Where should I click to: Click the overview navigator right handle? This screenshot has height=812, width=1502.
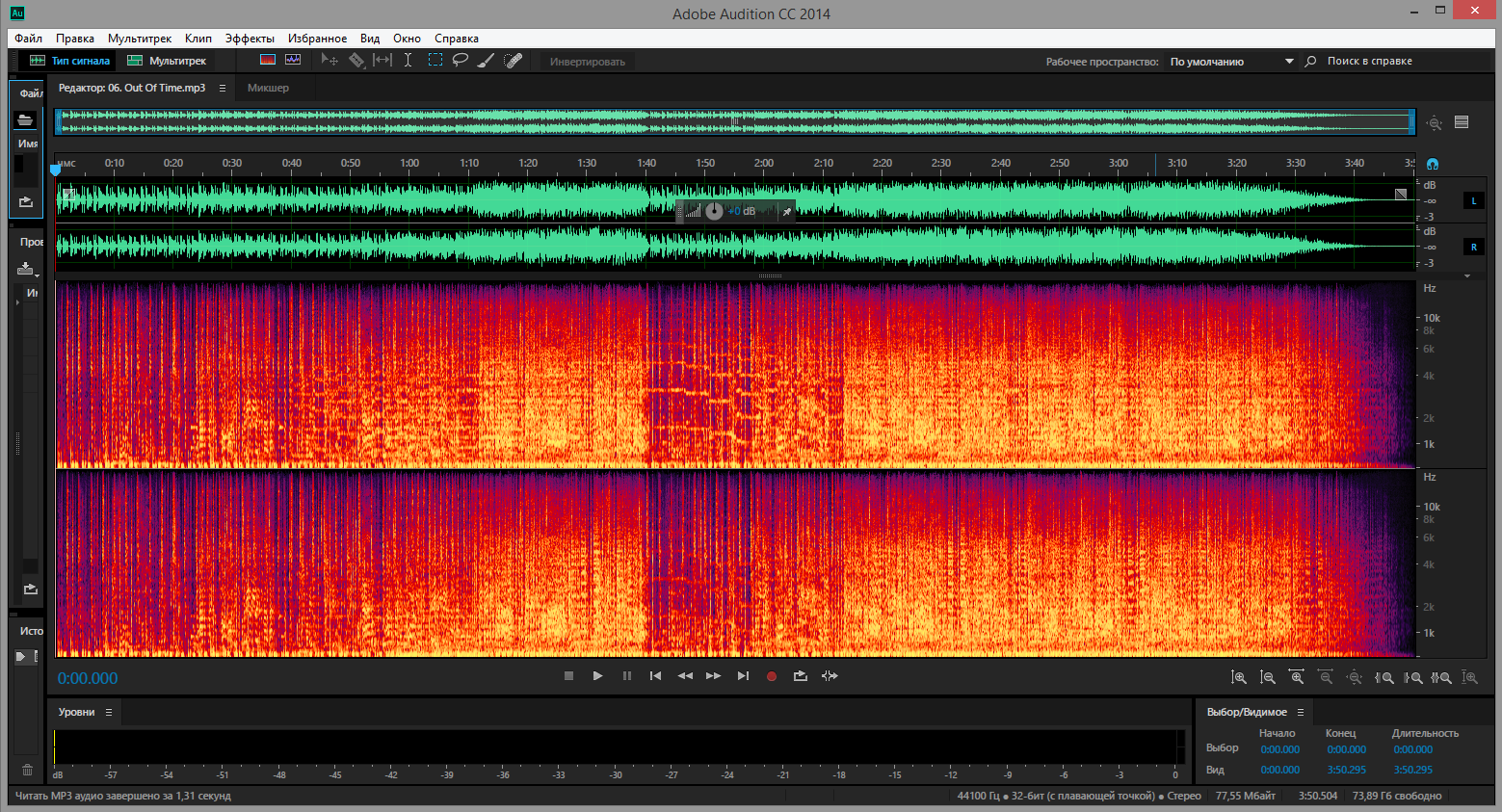[x=1411, y=121]
